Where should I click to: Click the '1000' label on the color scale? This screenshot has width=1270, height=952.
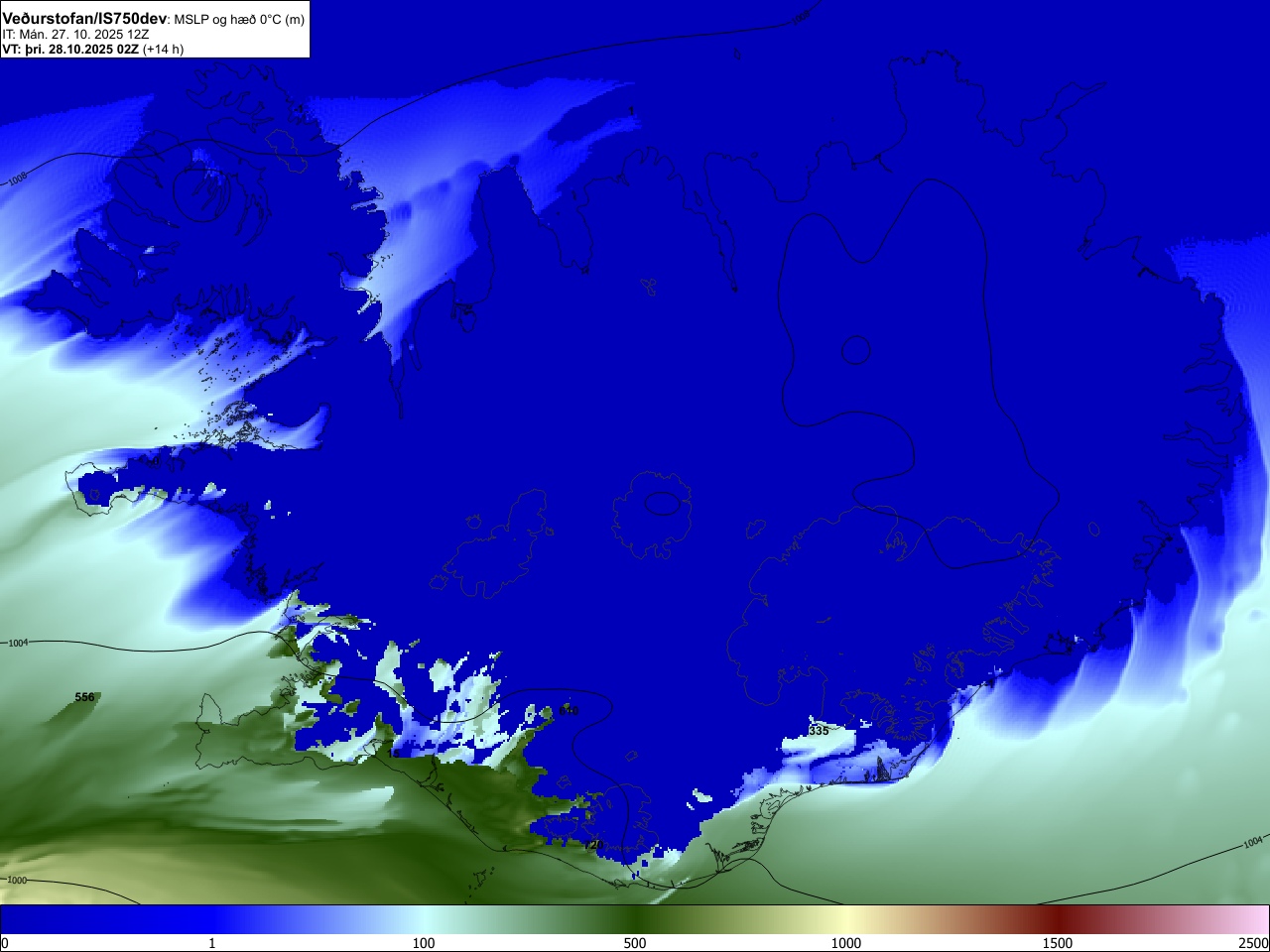coord(846,943)
